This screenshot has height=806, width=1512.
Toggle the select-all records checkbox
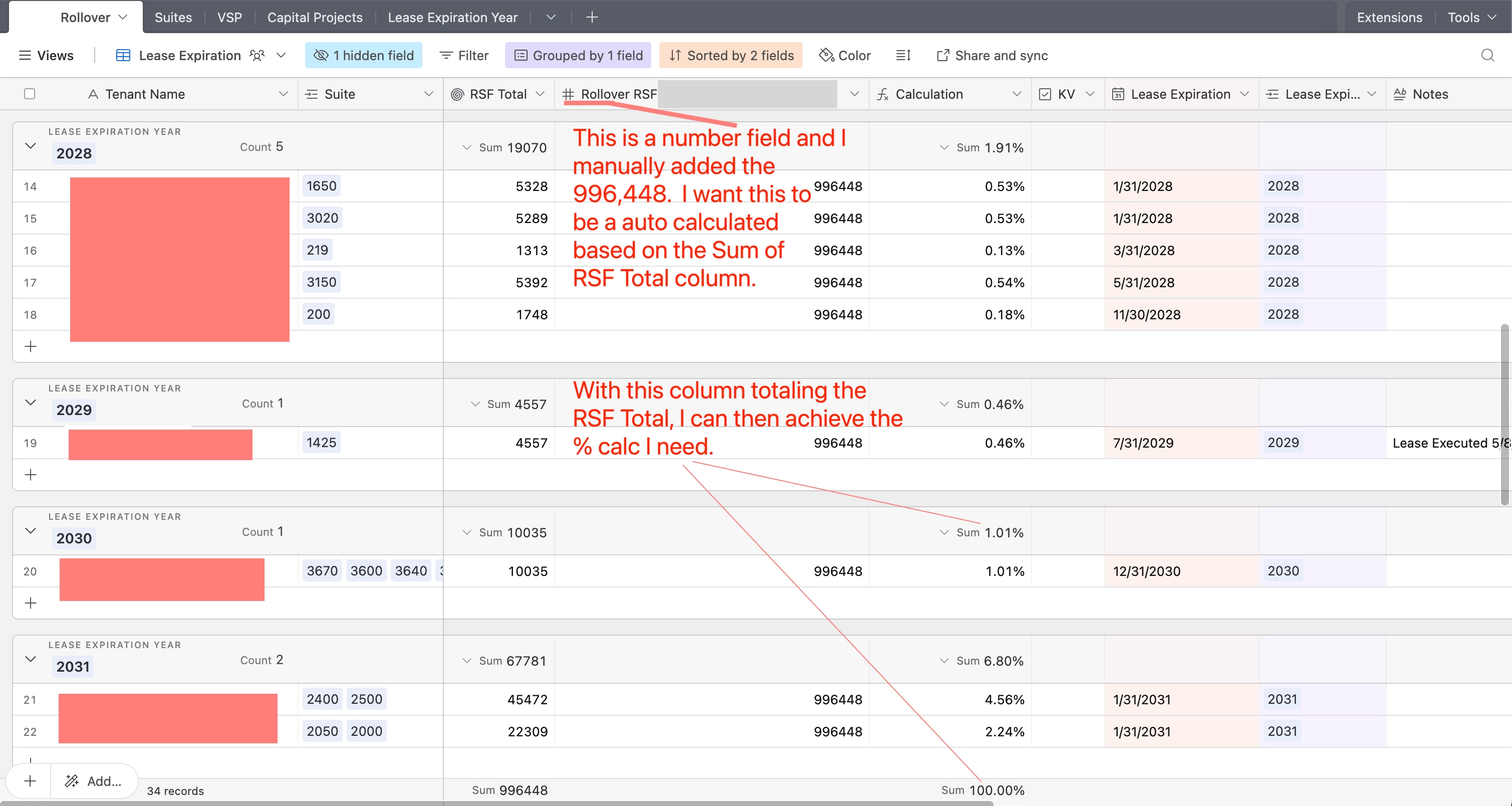pyautogui.click(x=30, y=94)
